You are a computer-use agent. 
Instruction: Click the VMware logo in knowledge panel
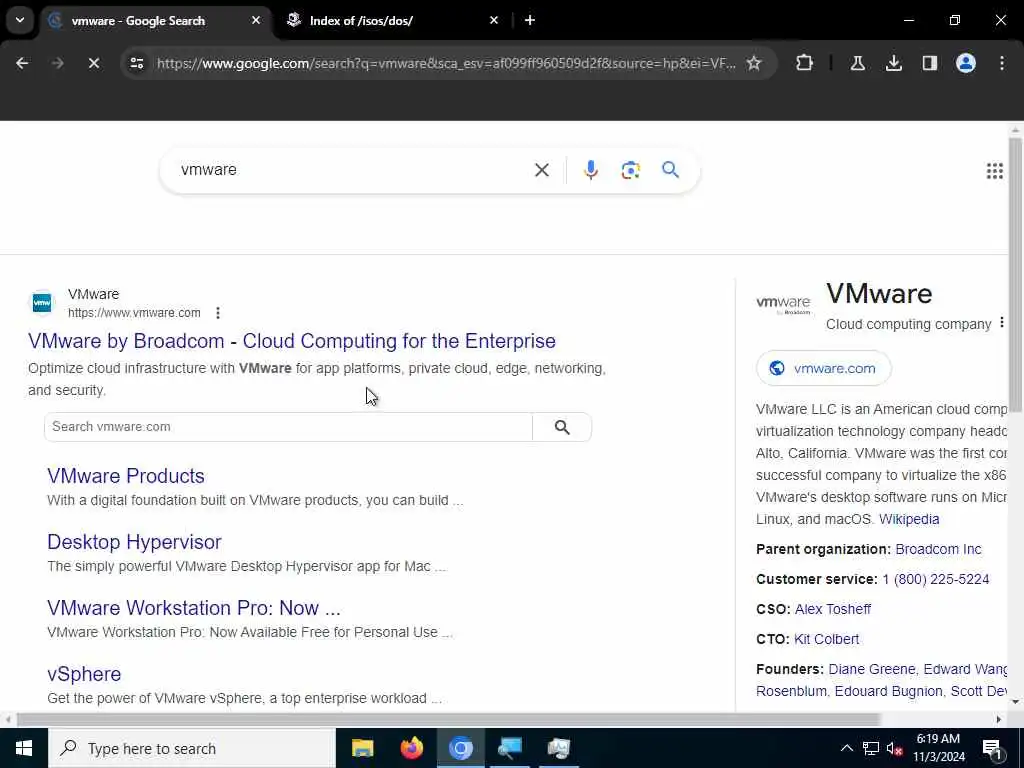[x=783, y=304]
